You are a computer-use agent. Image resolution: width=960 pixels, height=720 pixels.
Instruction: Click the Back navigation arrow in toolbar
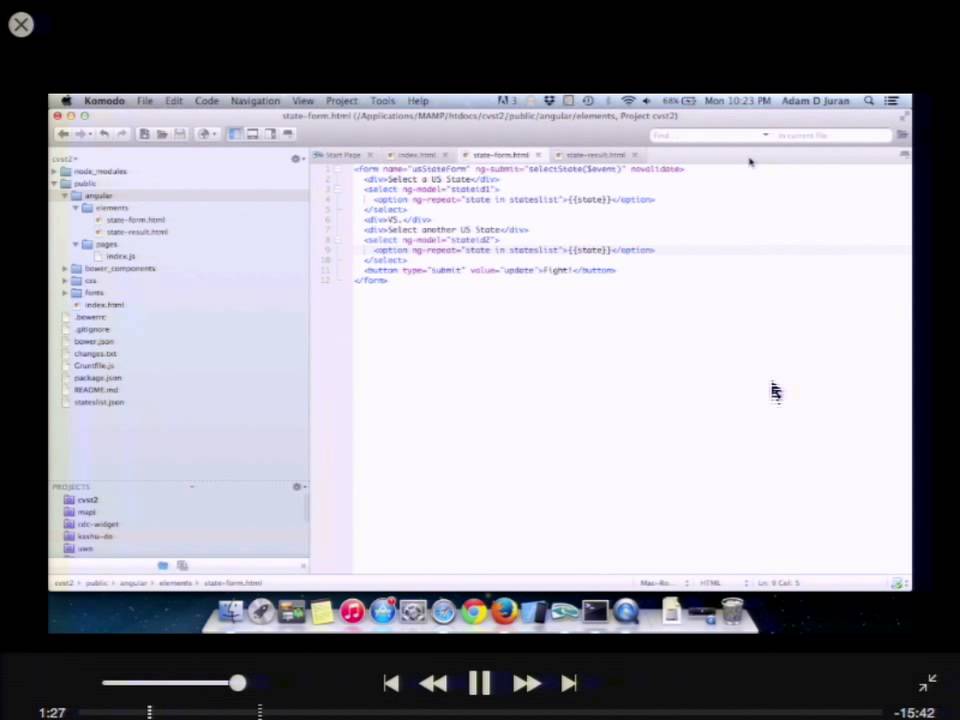(63, 134)
